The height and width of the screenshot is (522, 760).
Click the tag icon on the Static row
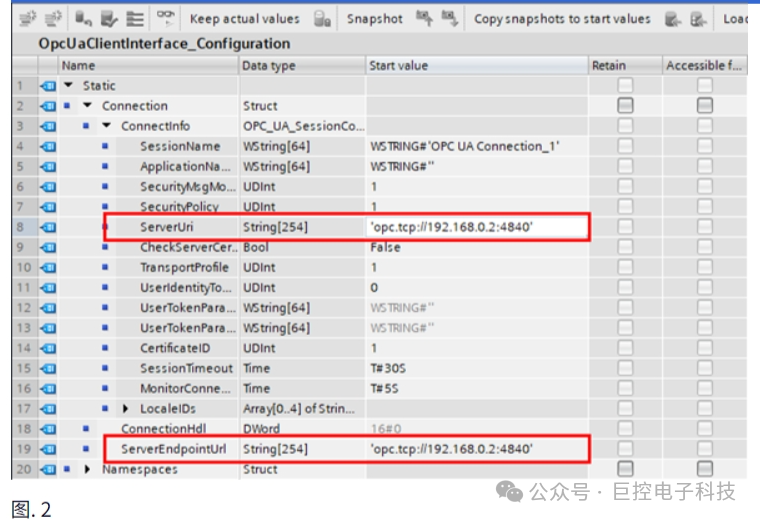48,86
